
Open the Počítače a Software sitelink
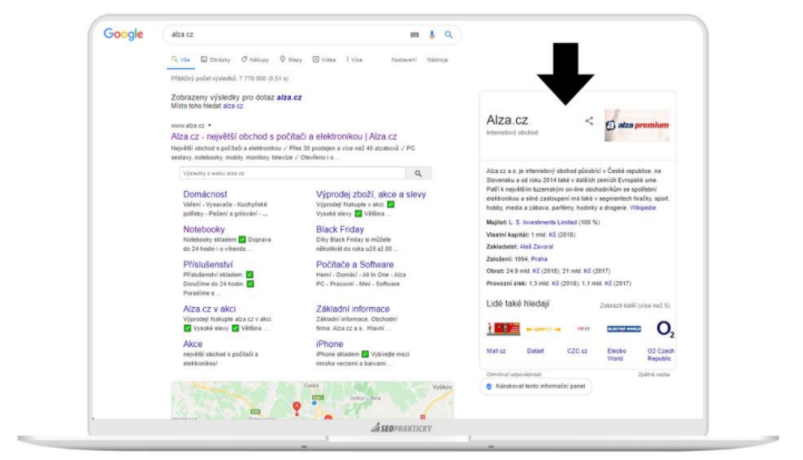point(355,264)
